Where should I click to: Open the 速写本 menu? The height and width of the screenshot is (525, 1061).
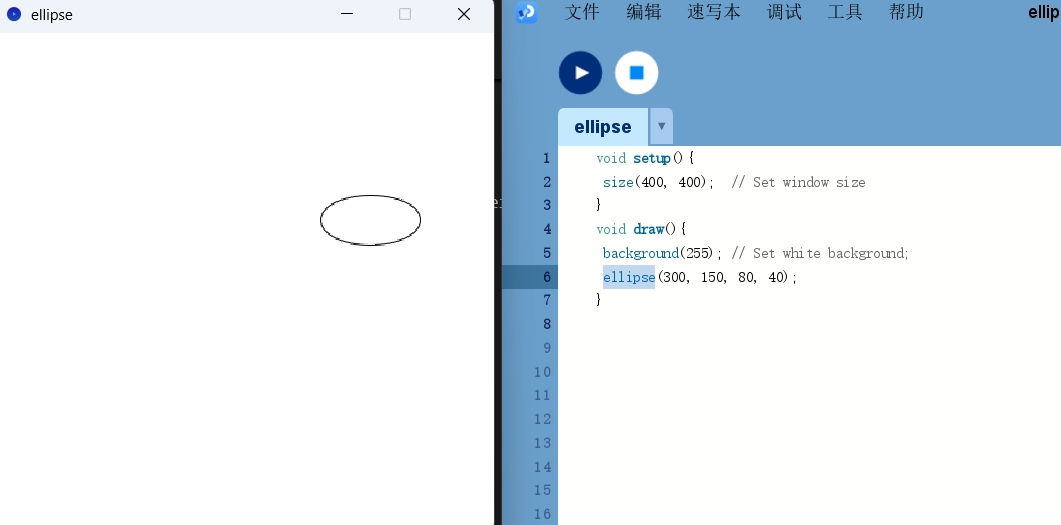pos(714,12)
